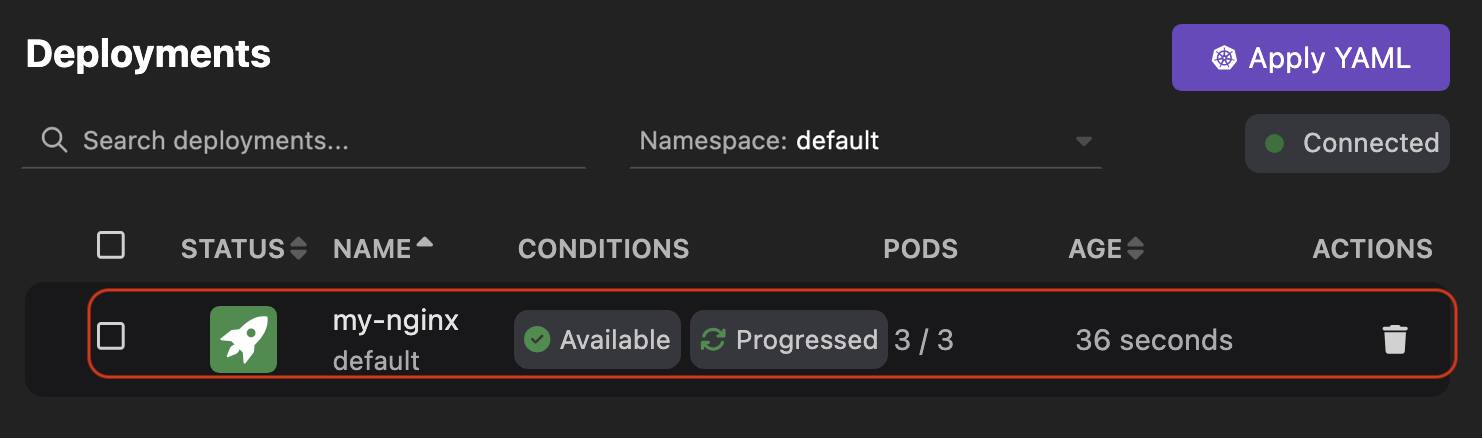
Task: Toggle Name column sort arrow
Action: [x=425, y=243]
